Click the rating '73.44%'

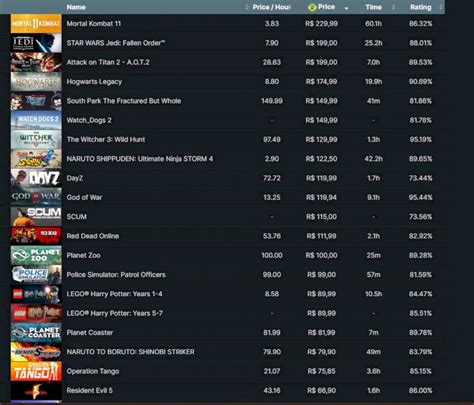point(421,178)
